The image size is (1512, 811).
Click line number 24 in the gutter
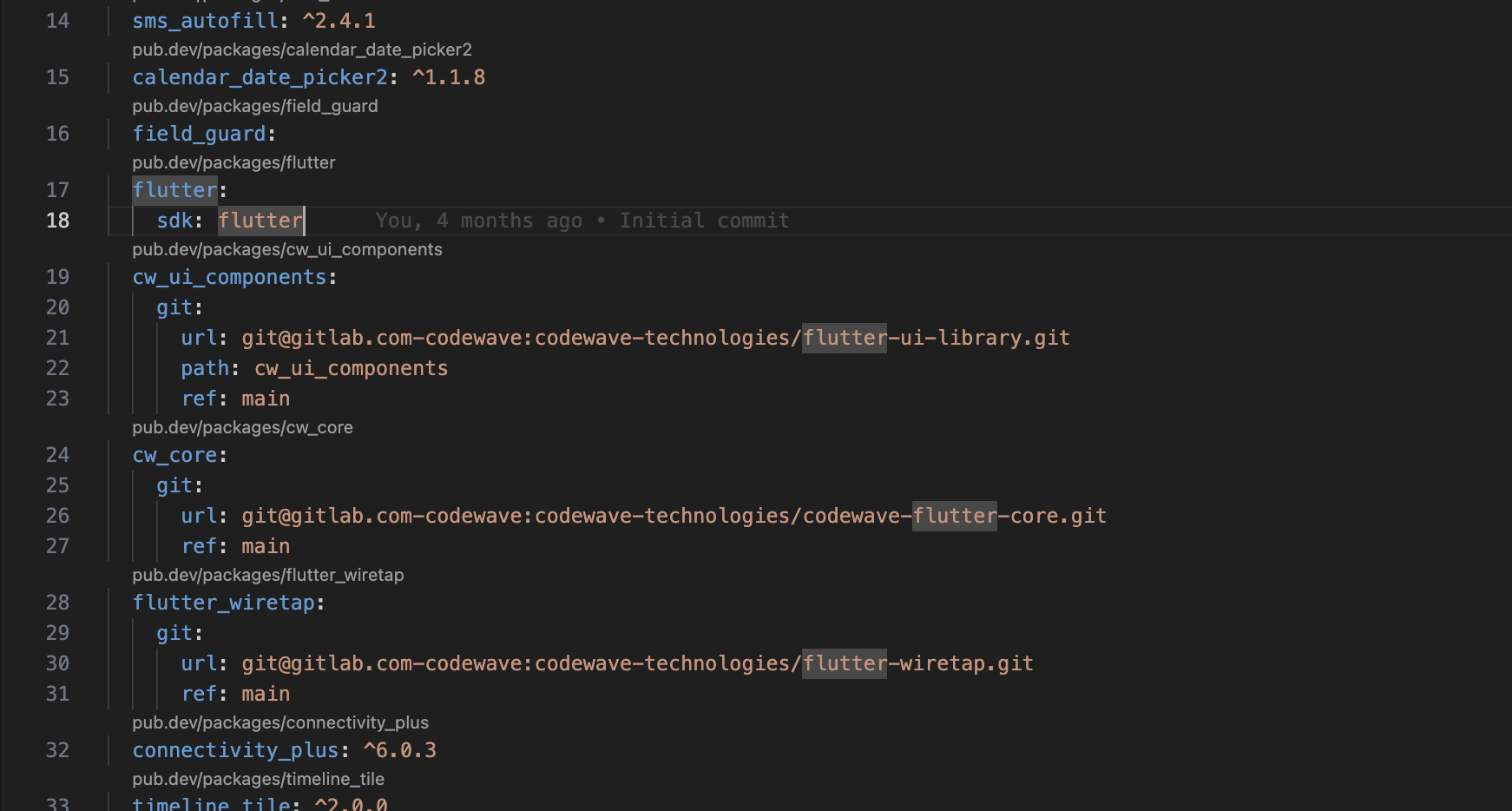tap(57, 455)
